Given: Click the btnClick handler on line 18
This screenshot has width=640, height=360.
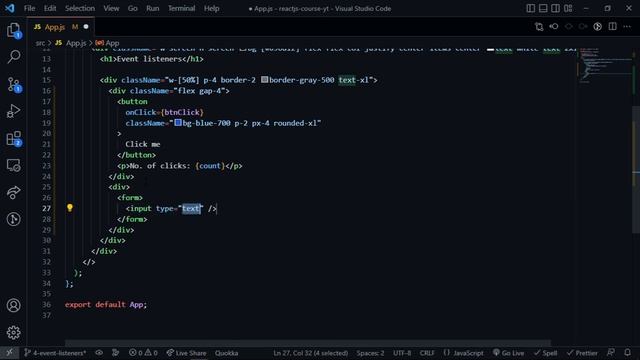Looking at the screenshot, I should (182, 112).
